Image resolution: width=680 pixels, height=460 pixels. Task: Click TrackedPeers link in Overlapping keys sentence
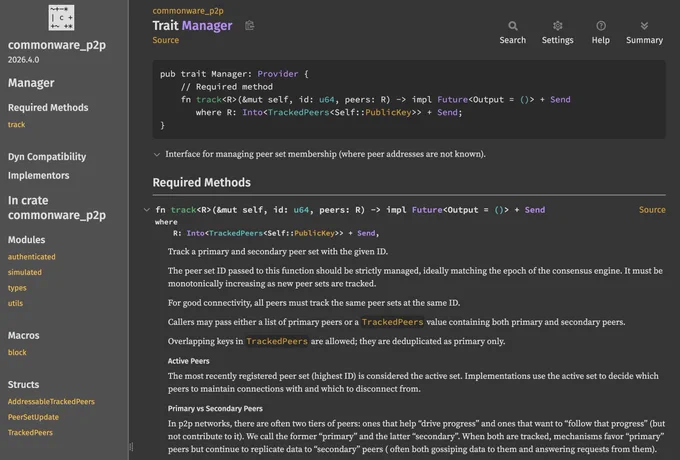(x=277, y=341)
